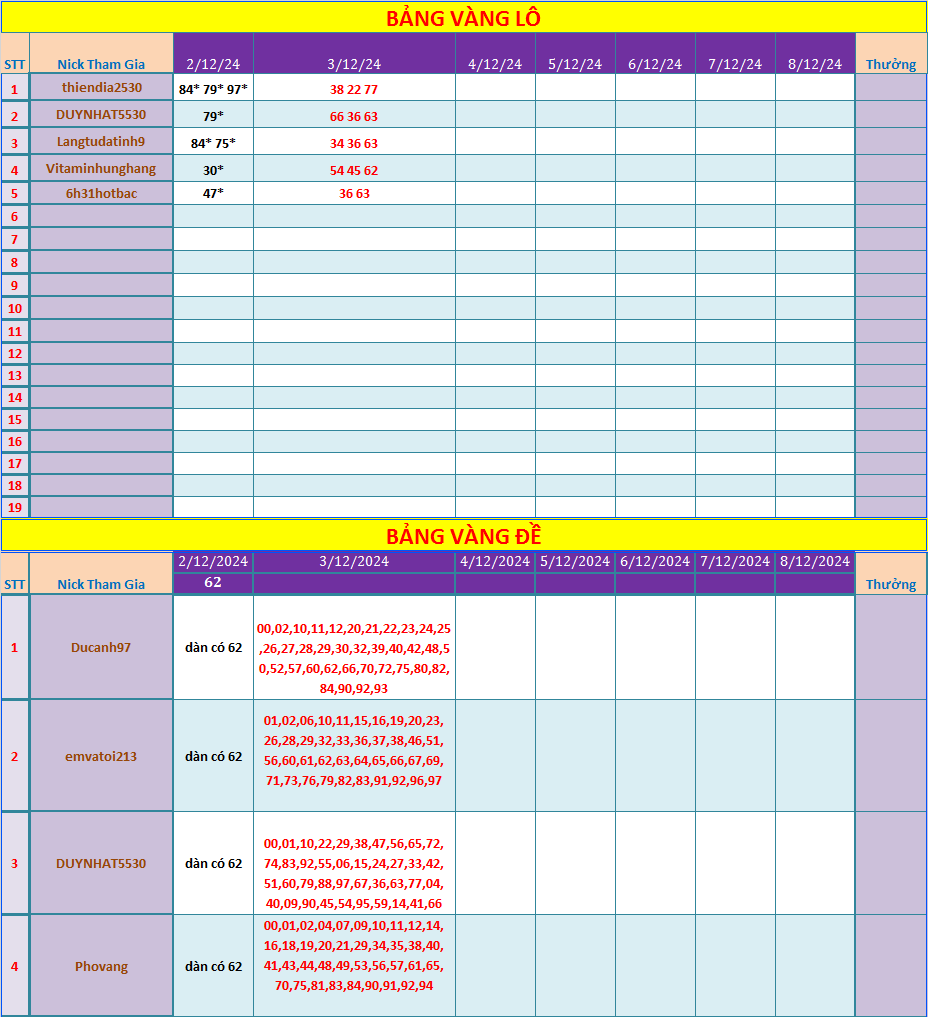
Task: Click the '4/12/2024' header in the Đề table
Action: click(495, 562)
